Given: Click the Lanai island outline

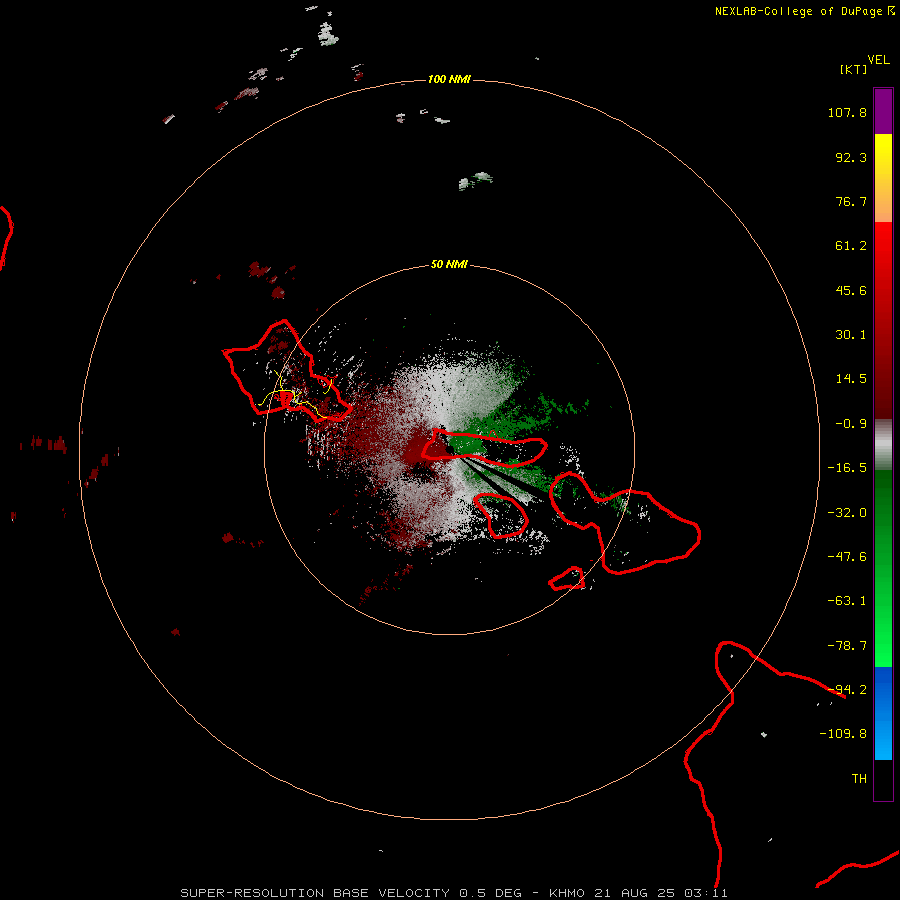Looking at the screenshot, I should (501, 516).
